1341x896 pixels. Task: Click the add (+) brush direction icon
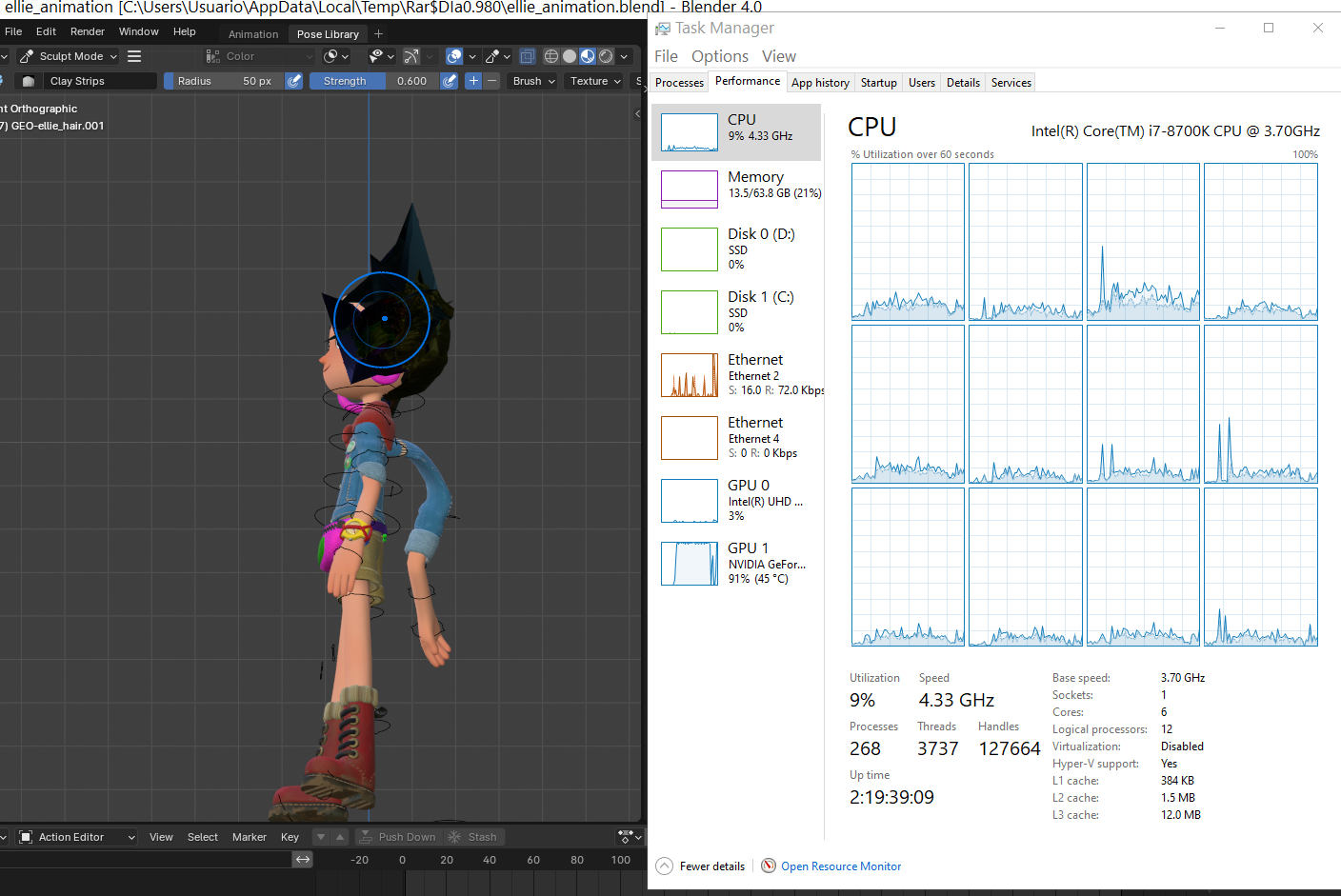pyautogui.click(x=473, y=81)
